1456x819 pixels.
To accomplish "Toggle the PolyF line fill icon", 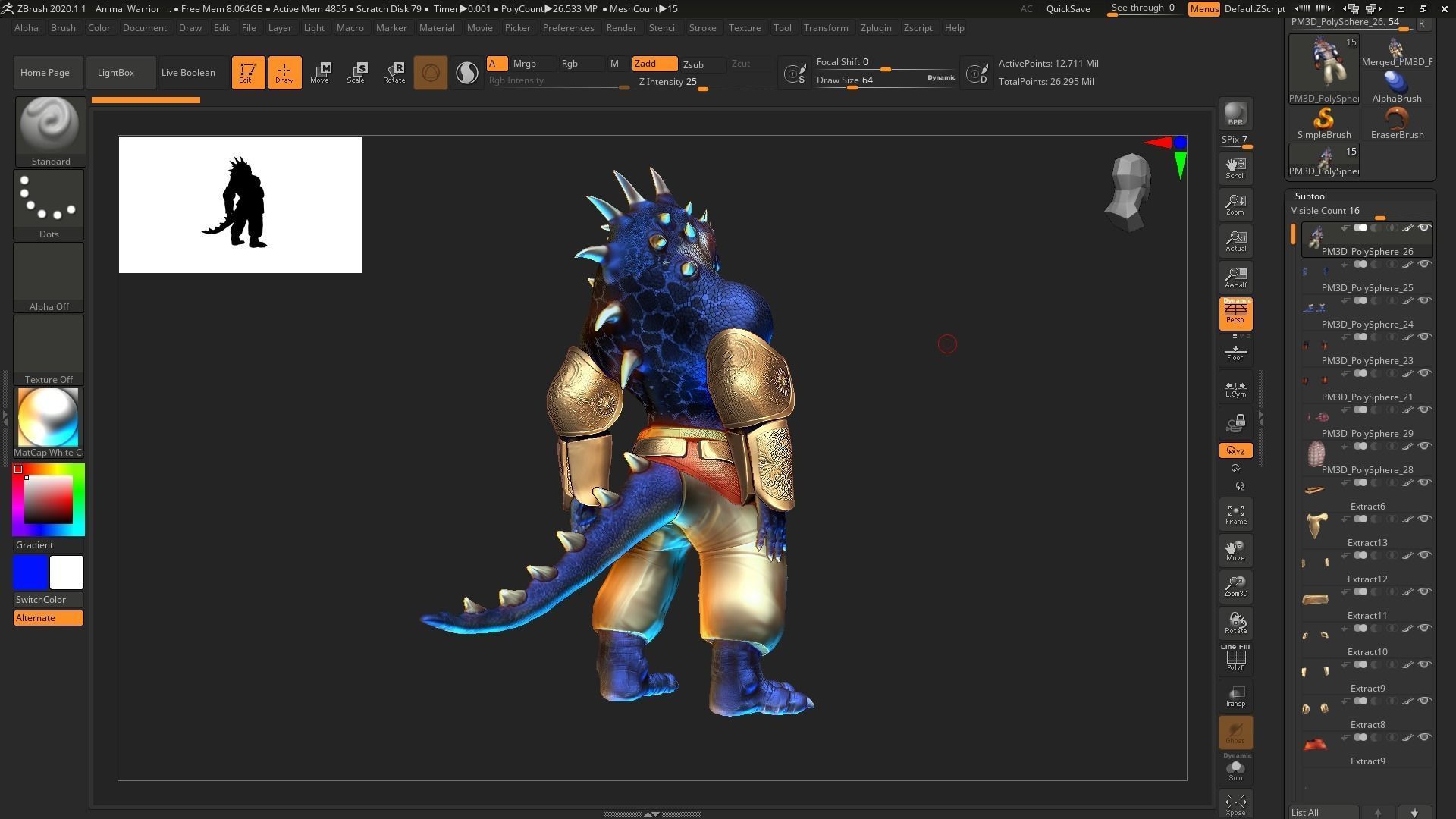I will tap(1235, 658).
